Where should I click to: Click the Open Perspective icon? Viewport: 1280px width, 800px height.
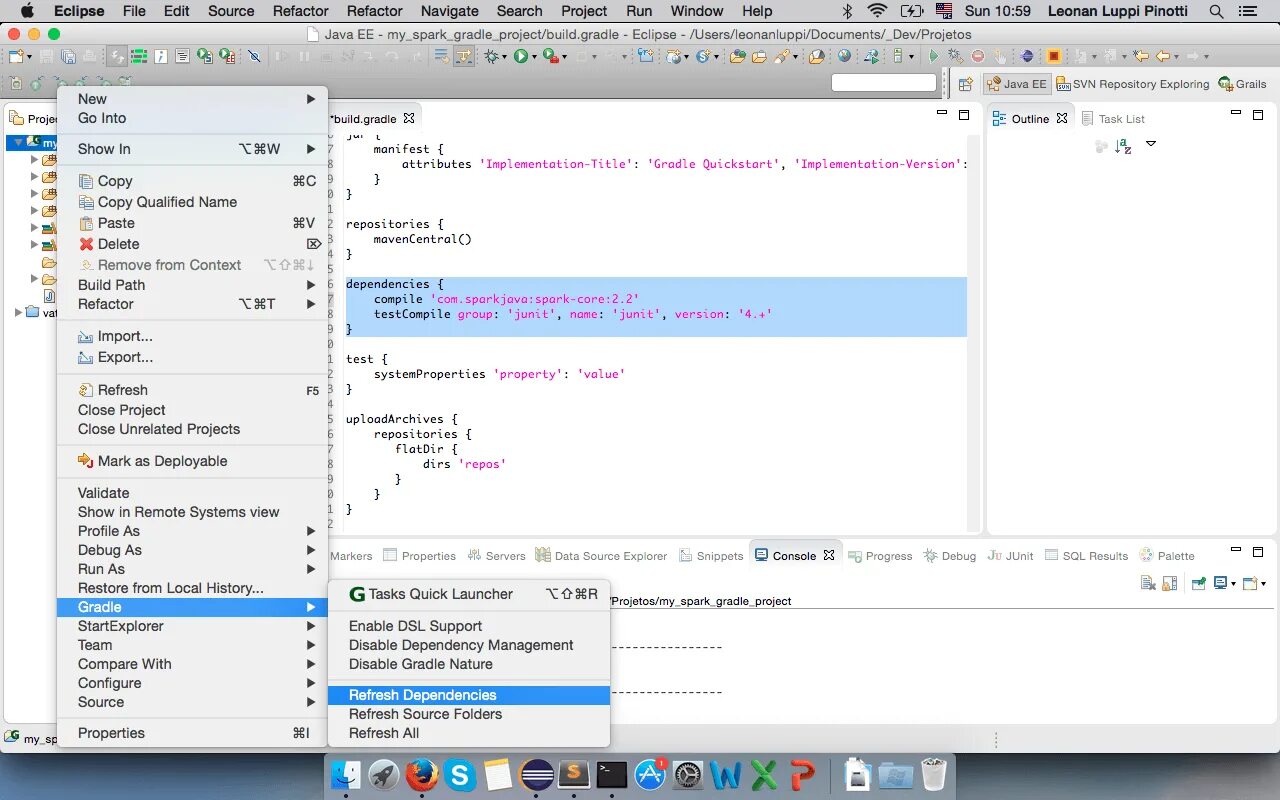point(965,84)
